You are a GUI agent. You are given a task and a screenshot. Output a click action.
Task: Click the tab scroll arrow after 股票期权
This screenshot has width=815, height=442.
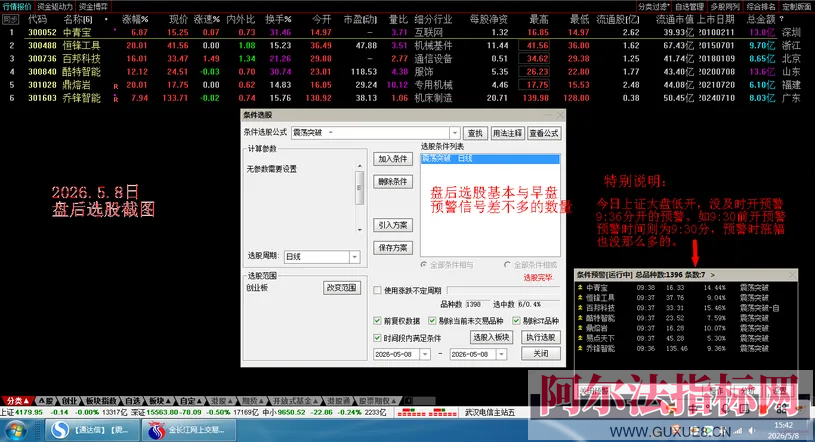pos(409,401)
